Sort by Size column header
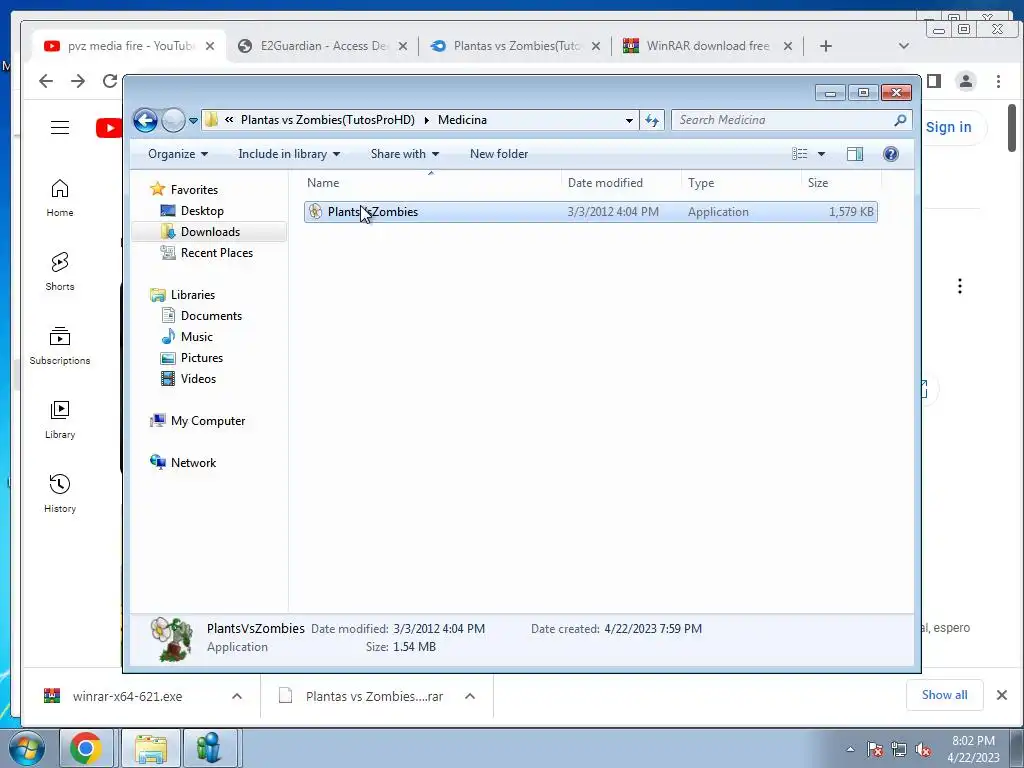The height and width of the screenshot is (768, 1024). point(841,183)
